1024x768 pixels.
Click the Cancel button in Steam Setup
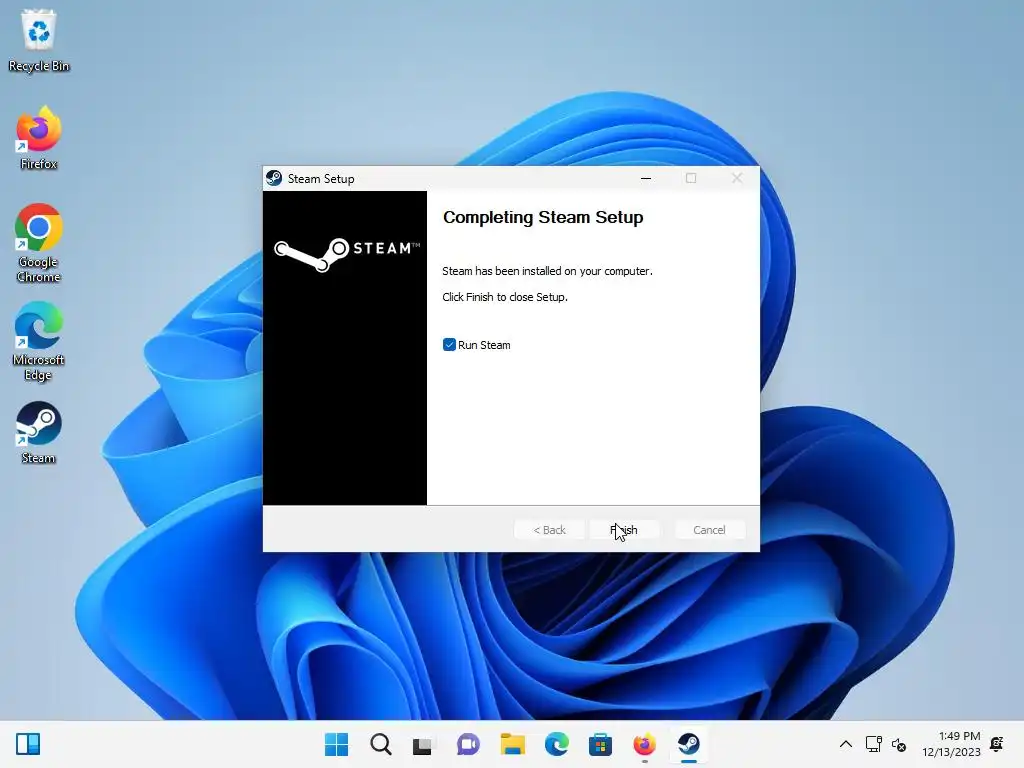(x=709, y=530)
